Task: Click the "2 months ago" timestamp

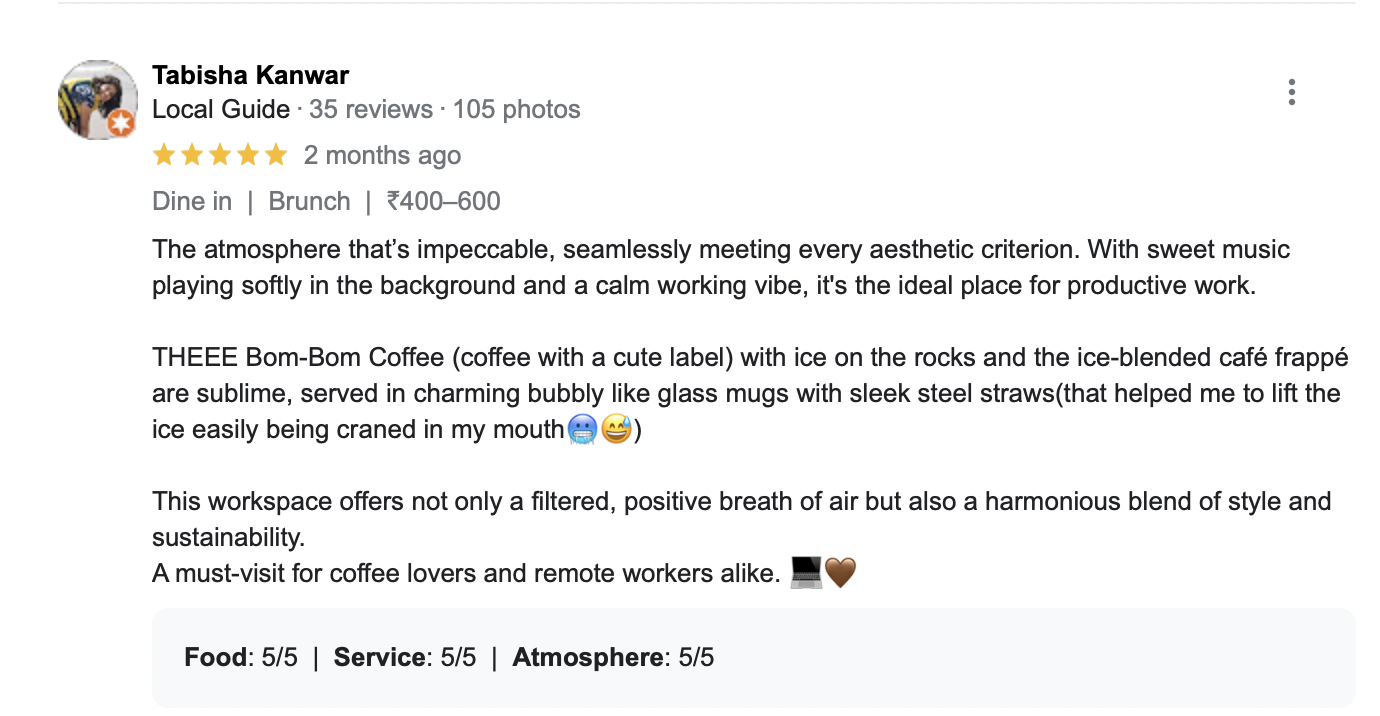Action: click(382, 155)
